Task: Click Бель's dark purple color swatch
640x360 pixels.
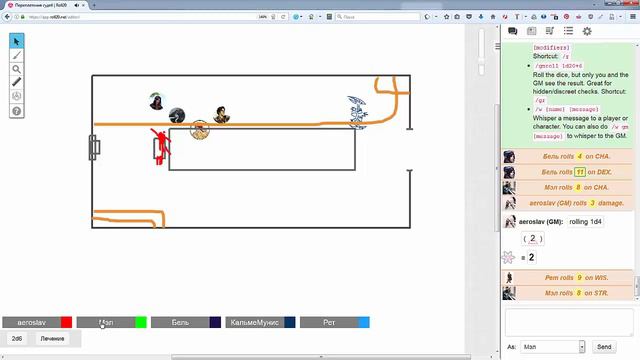Action: click(215, 322)
